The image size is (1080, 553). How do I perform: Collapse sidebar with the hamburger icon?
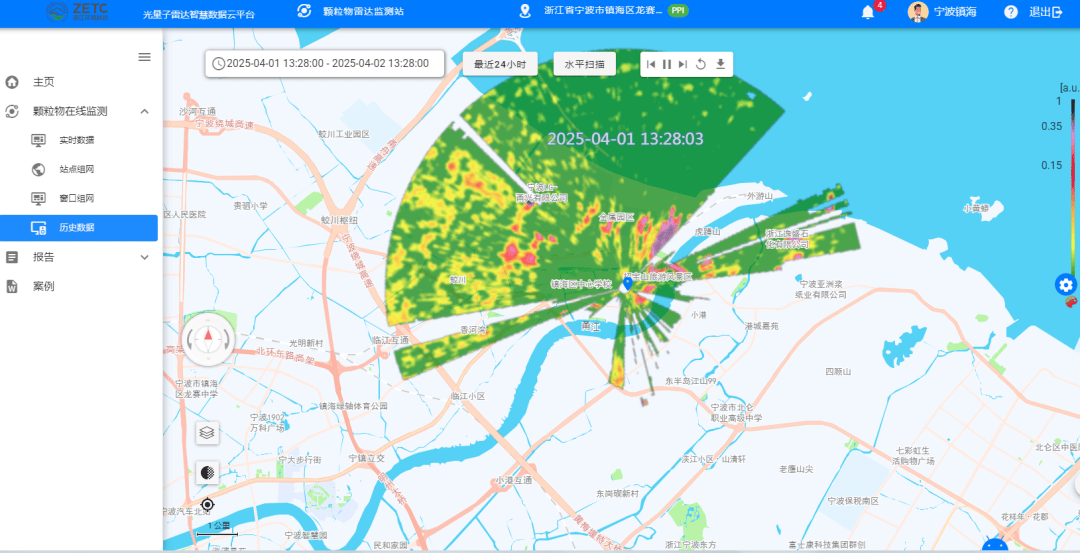click(144, 57)
